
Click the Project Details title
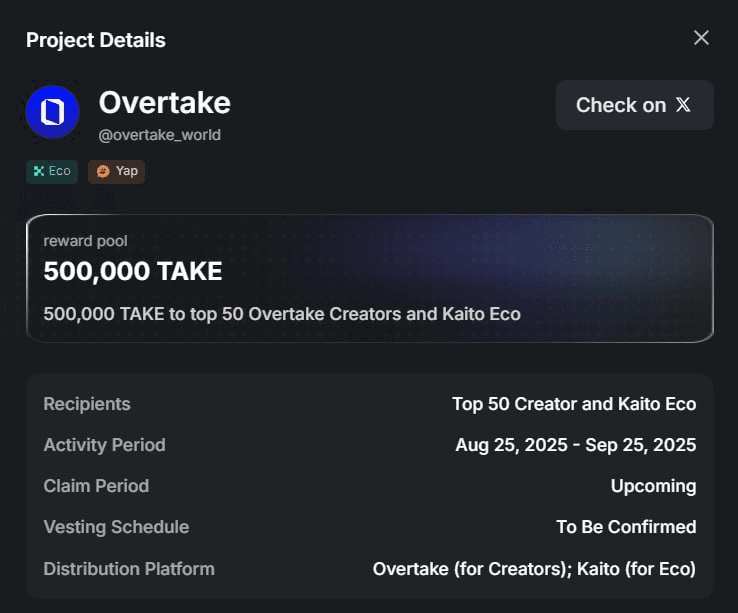coord(96,40)
